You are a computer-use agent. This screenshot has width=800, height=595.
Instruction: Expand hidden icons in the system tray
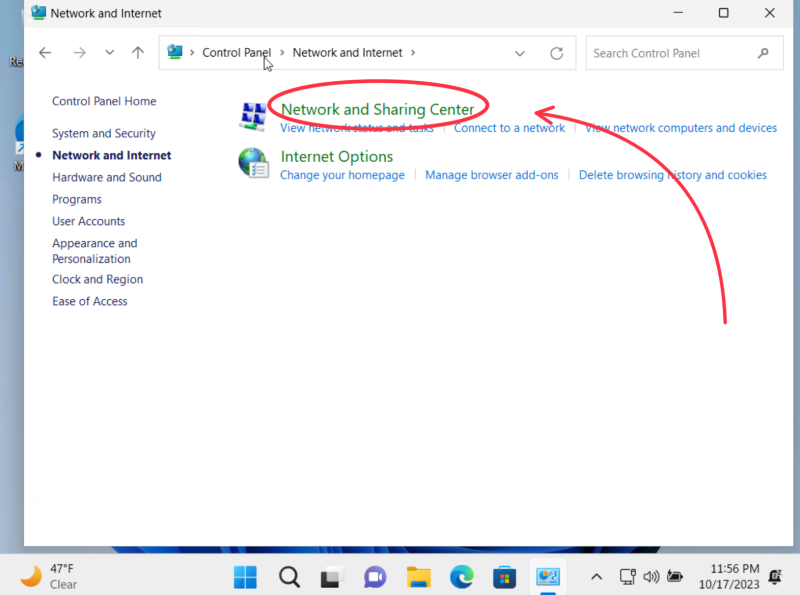(597, 577)
